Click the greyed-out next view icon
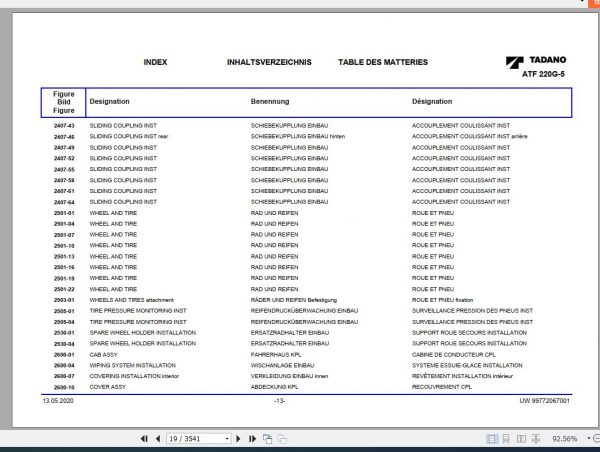The width and height of the screenshot is (600, 452). pos(282,439)
